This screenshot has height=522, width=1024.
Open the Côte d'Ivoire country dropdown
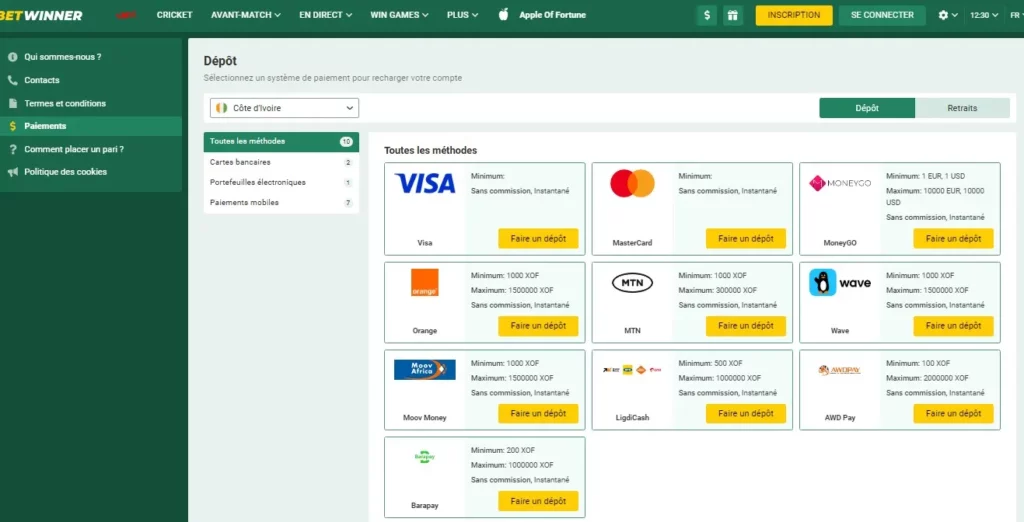pos(284,108)
